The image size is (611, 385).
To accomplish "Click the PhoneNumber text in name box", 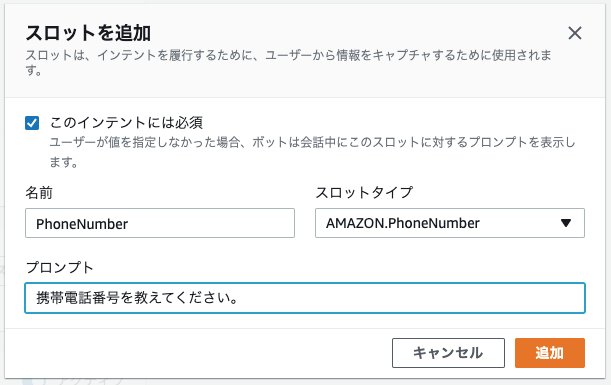I will 82,224.
